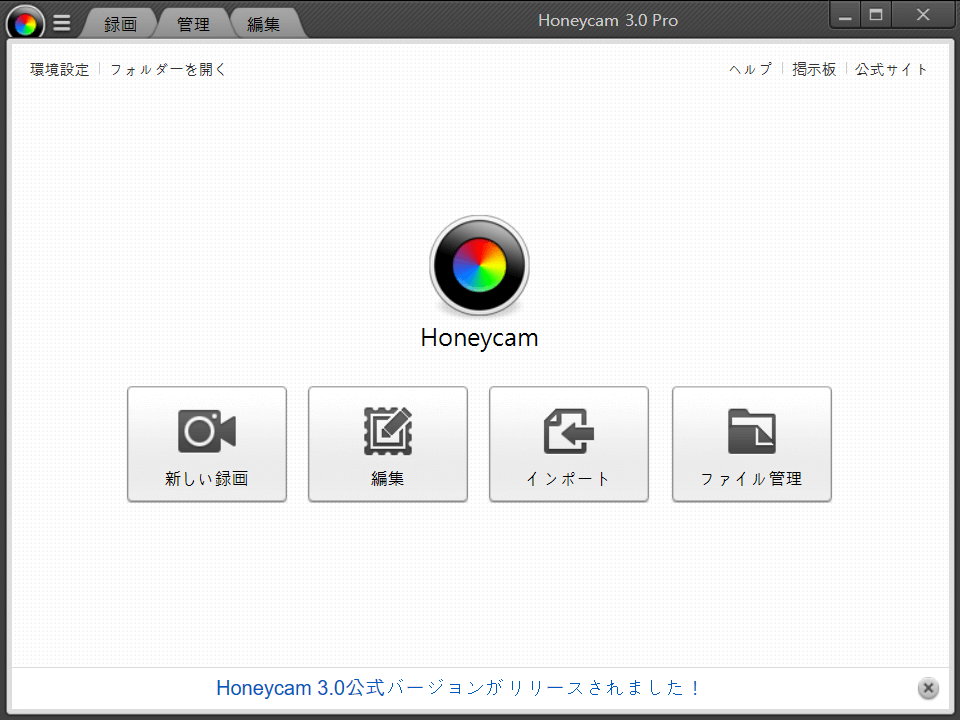
Task: Open ファイル管理 (file management)
Action: pos(751,444)
